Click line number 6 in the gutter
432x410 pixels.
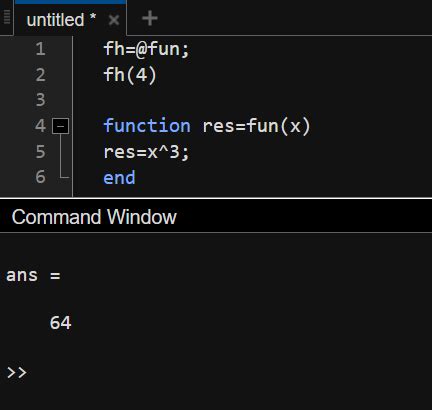[x=40, y=177]
